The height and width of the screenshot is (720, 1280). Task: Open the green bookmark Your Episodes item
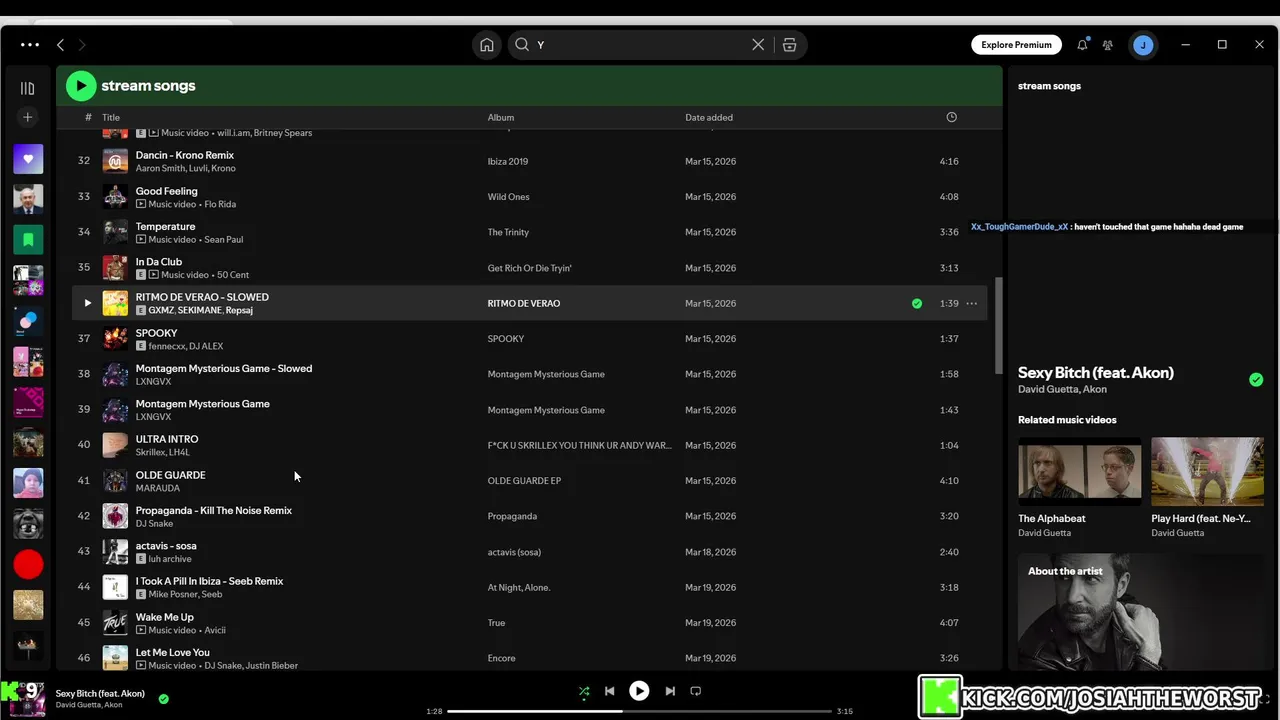(28, 239)
